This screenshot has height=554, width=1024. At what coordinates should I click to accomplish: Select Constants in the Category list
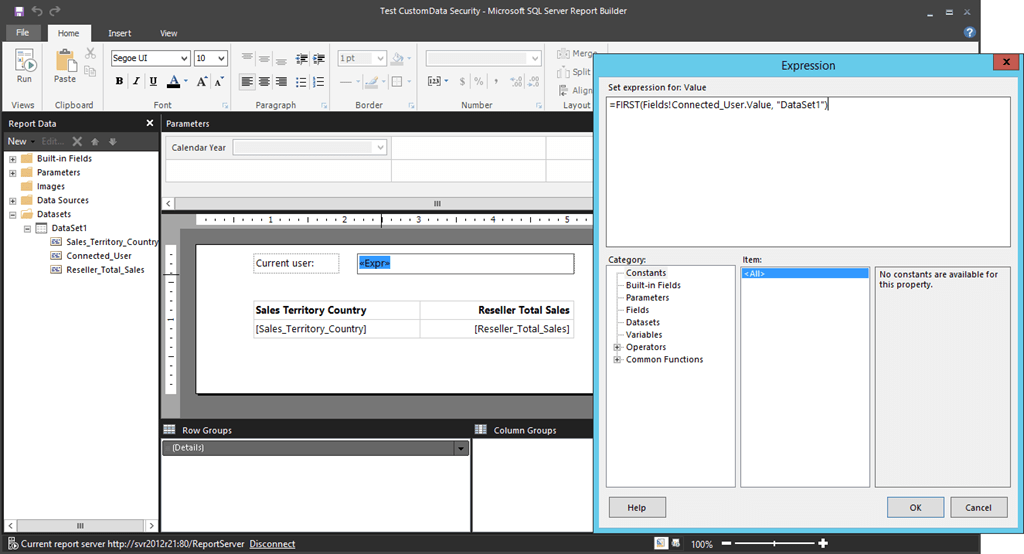coord(646,273)
